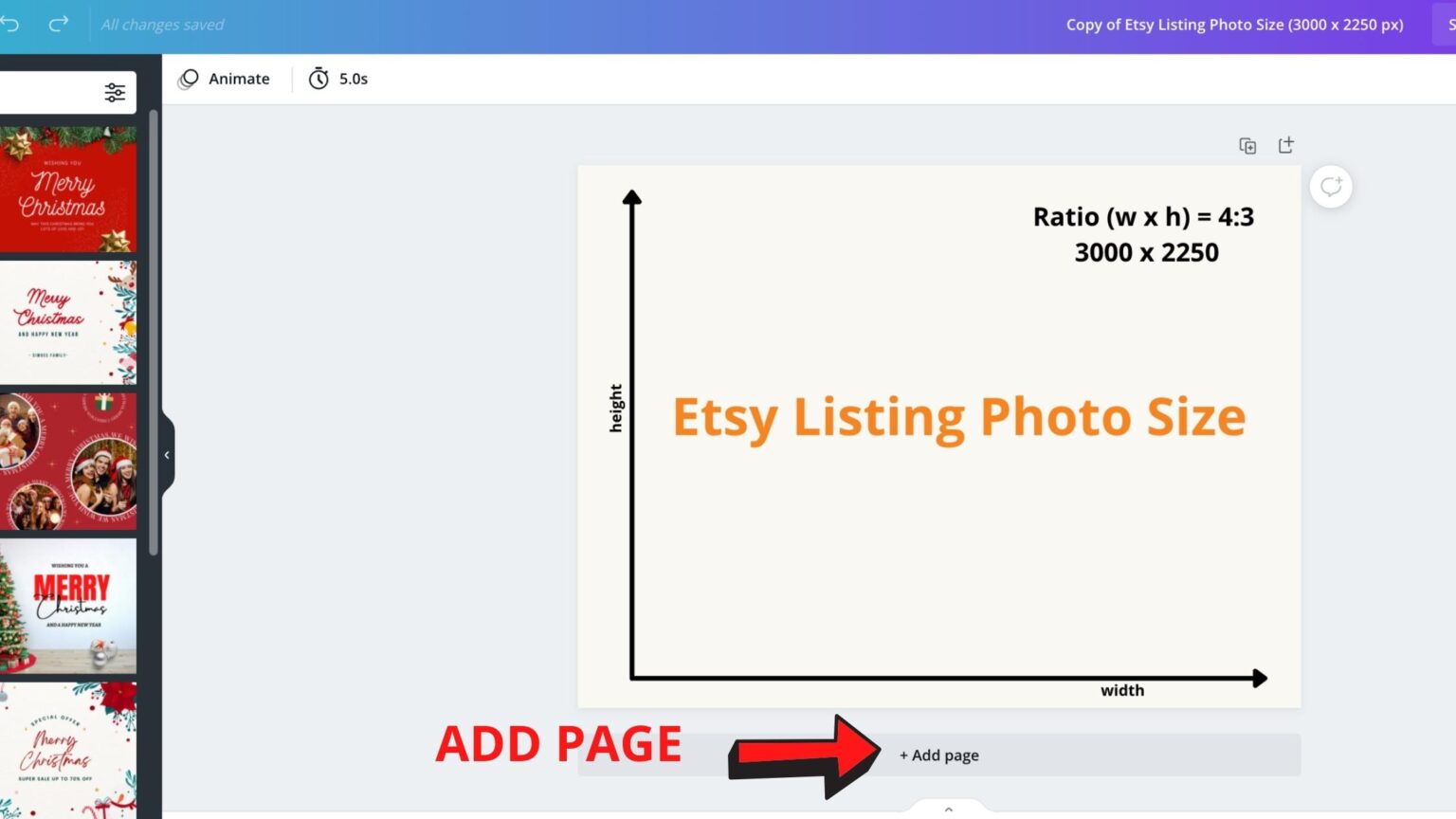Screen dimensions: 1456x819
Task: Expand the page thumbnails chevron at bottom
Action: click(948, 809)
